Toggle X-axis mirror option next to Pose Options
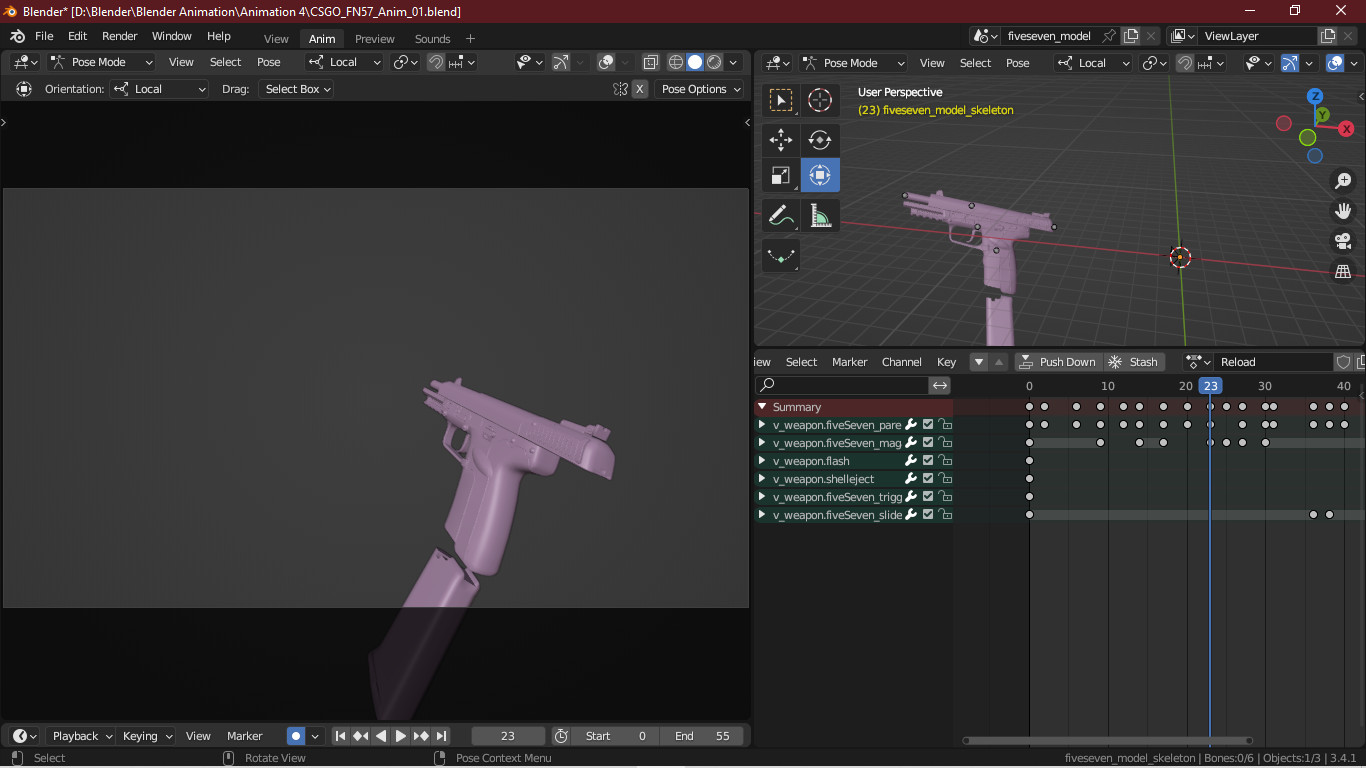Screen dimensions: 1366x768 point(640,88)
